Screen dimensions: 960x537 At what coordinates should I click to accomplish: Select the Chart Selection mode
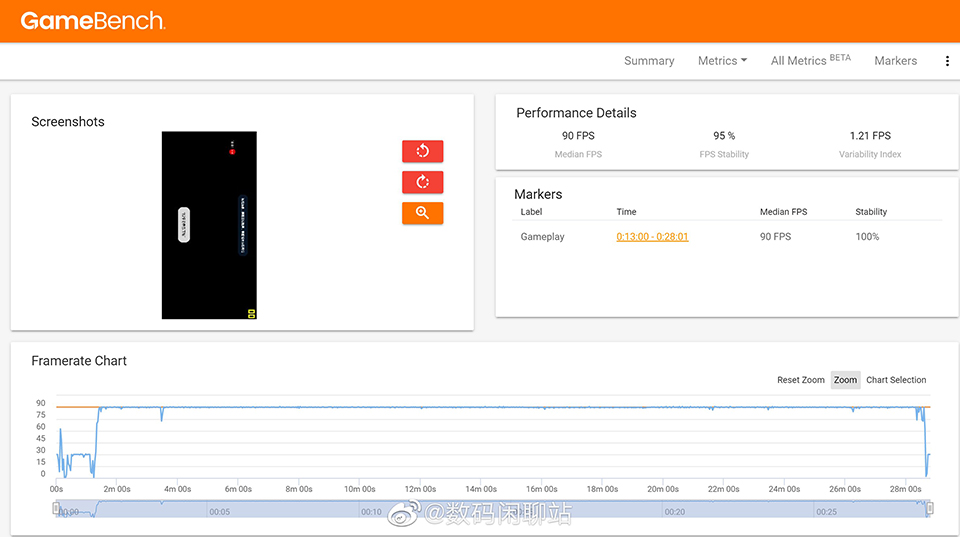click(896, 380)
